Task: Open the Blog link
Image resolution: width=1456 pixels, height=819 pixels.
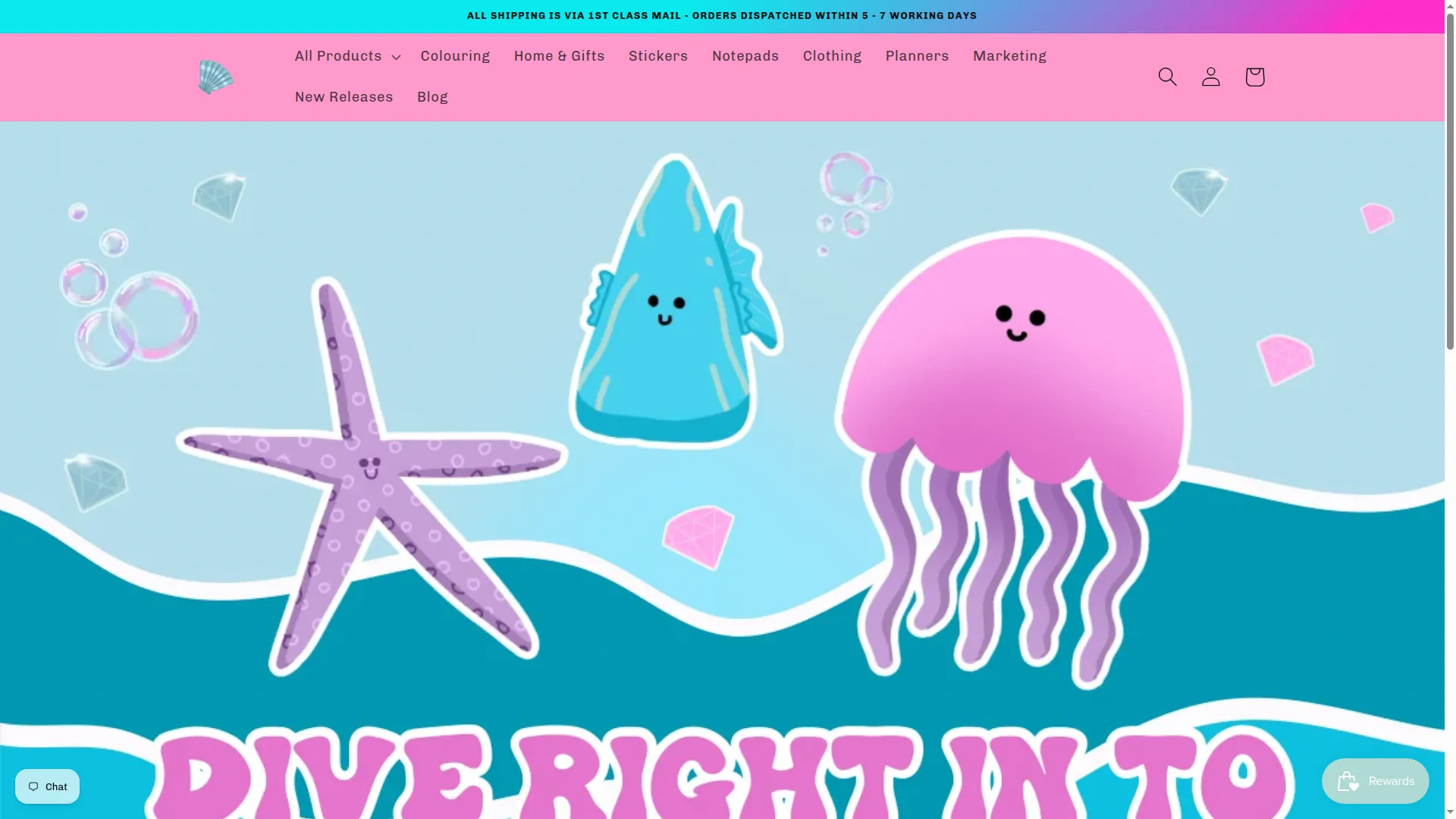Action: pos(432,97)
